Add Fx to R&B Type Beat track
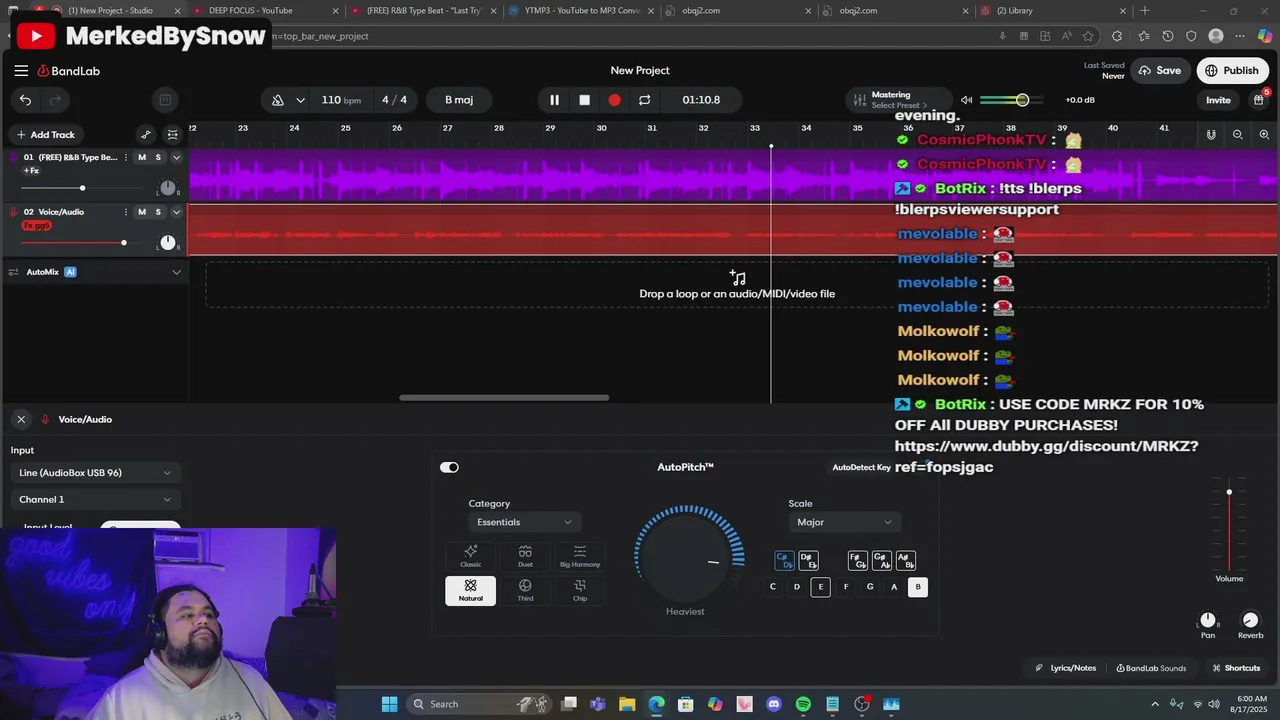This screenshot has width=1280, height=720. pos(31,171)
